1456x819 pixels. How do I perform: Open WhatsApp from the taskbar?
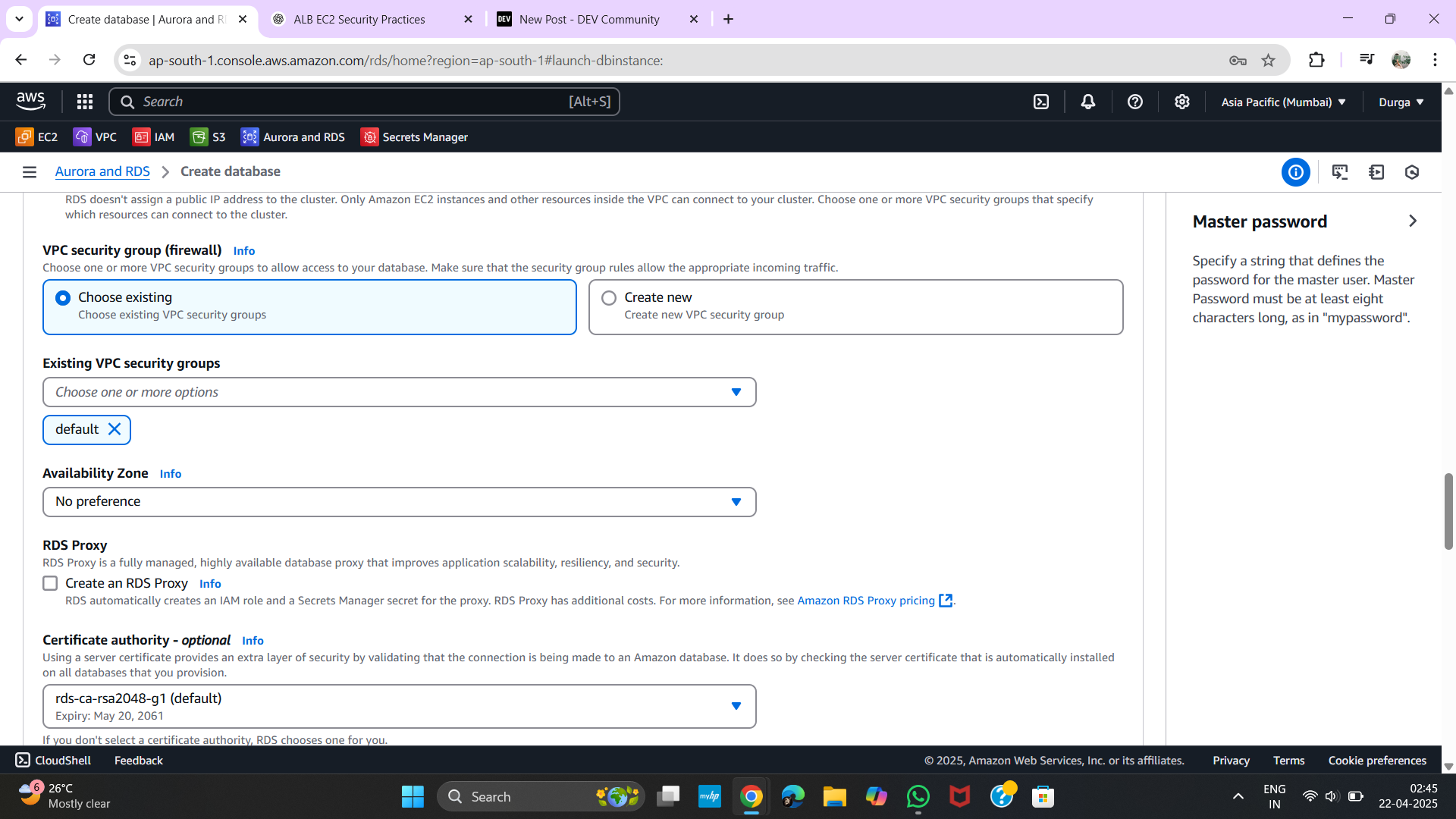coord(918,796)
